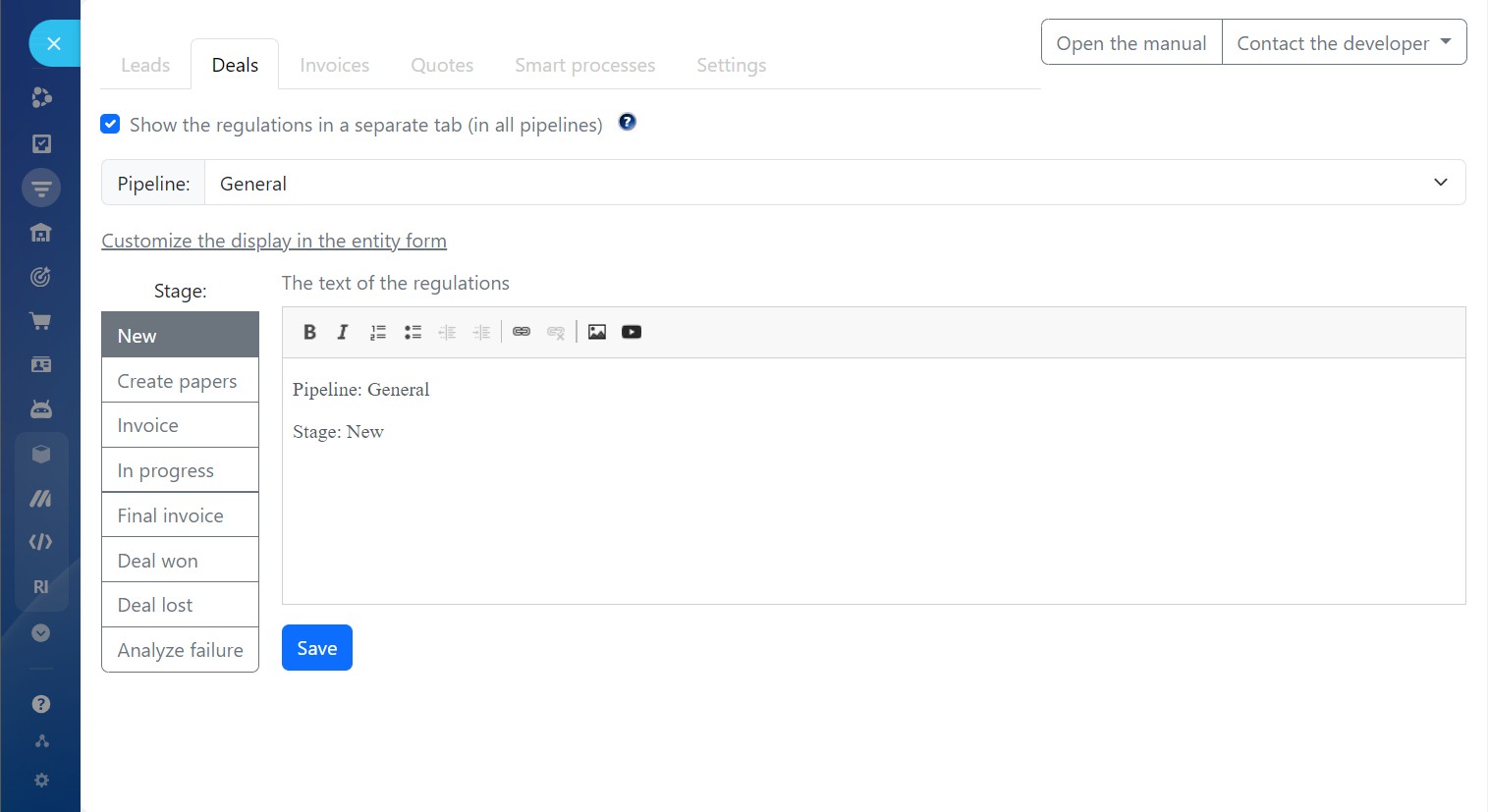Switch to the Leads tab
This screenshot has height=812, width=1488.
click(x=145, y=66)
